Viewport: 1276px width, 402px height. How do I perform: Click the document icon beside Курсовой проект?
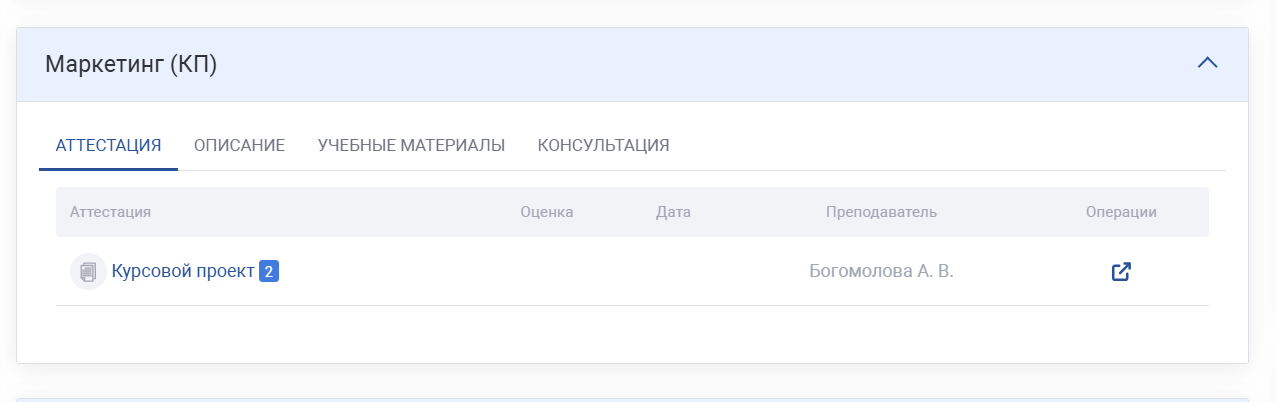coord(88,271)
